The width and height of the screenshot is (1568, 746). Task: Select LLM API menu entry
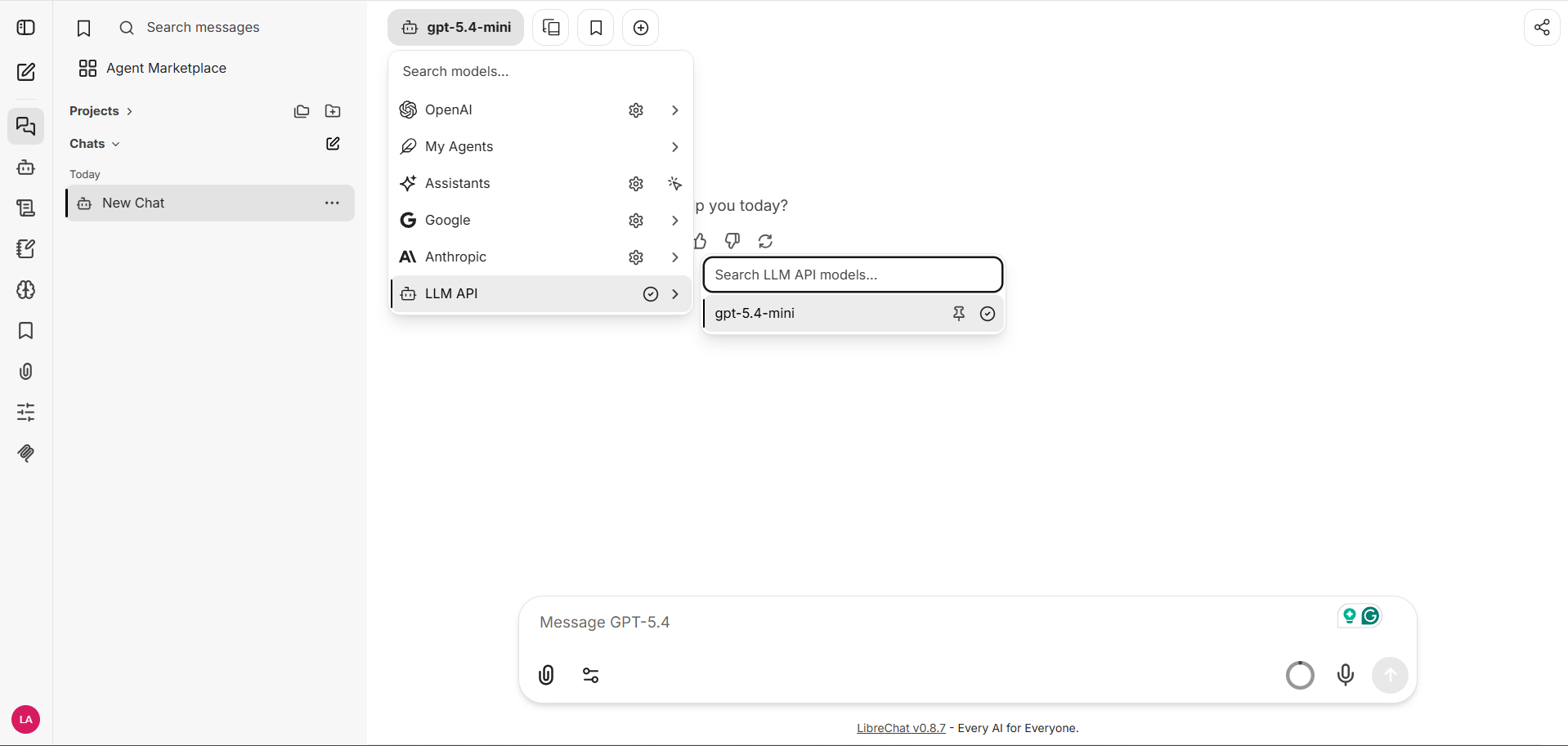(x=540, y=294)
